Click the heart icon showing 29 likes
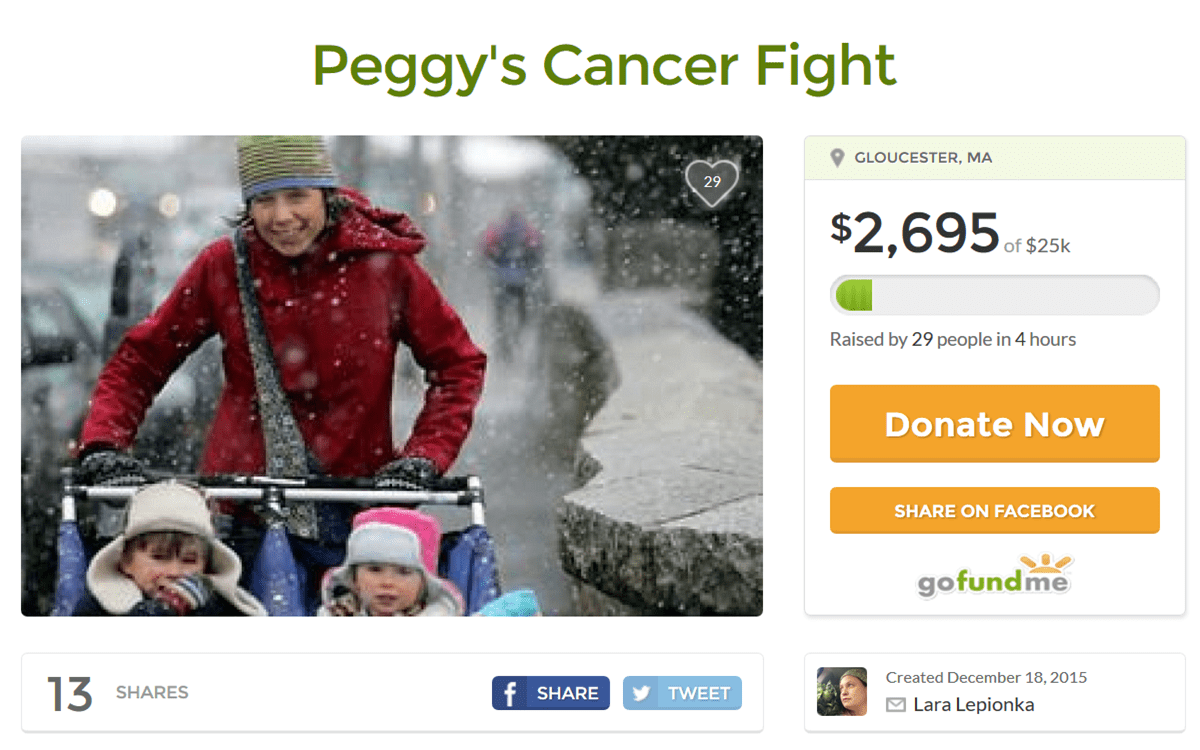Image resolution: width=1200 pixels, height=750 pixels. tap(712, 183)
